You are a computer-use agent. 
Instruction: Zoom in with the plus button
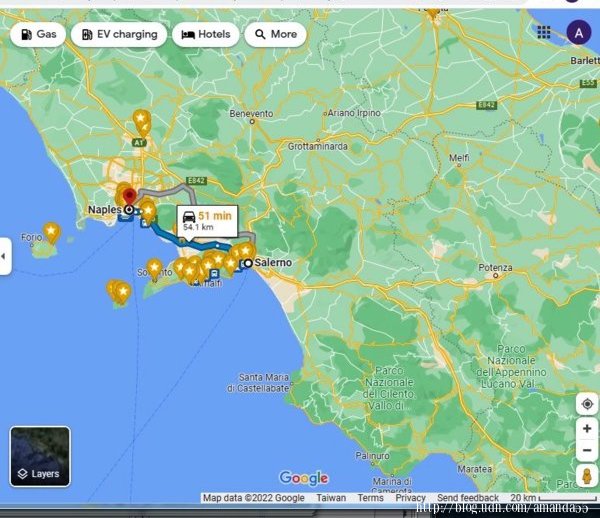point(587,429)
